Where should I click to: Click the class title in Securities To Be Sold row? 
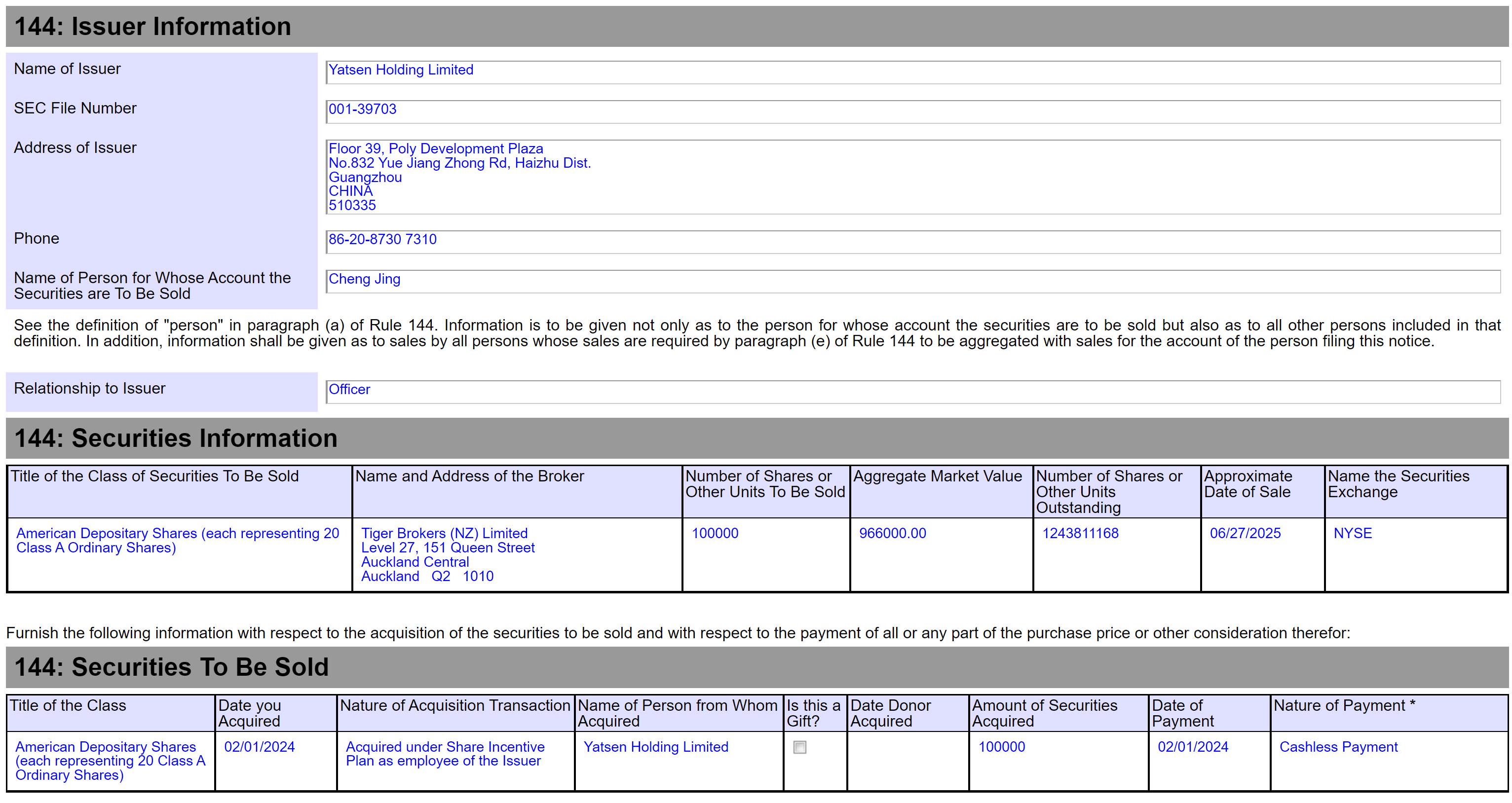pos(111,761)
